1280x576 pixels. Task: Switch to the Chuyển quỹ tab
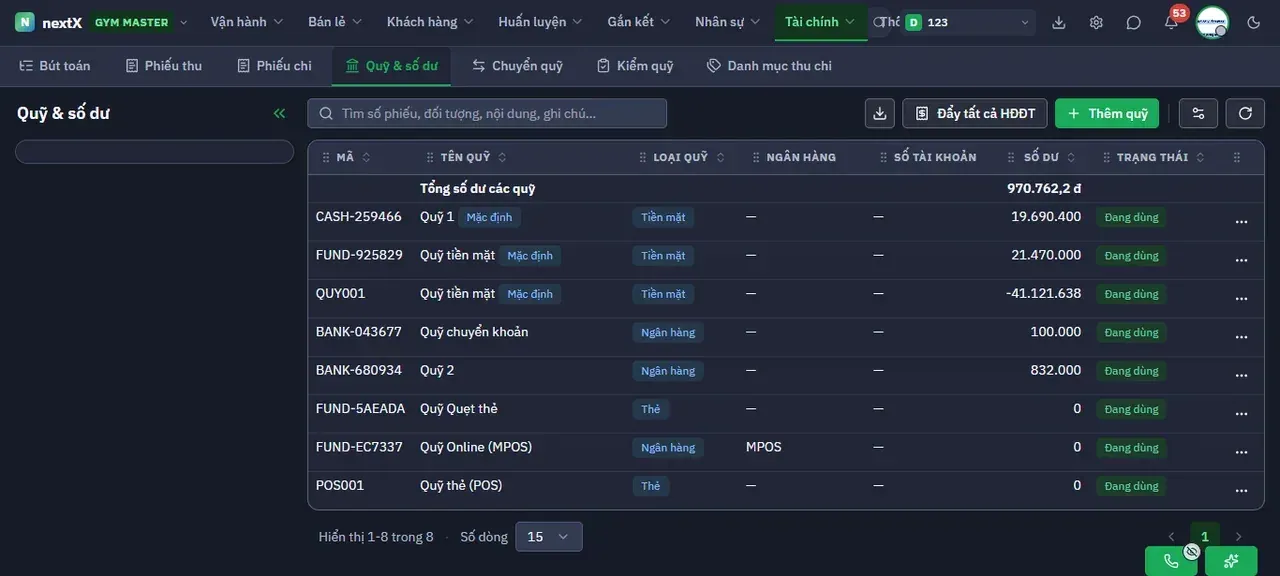pyautogui.click(x=518, y=66)
